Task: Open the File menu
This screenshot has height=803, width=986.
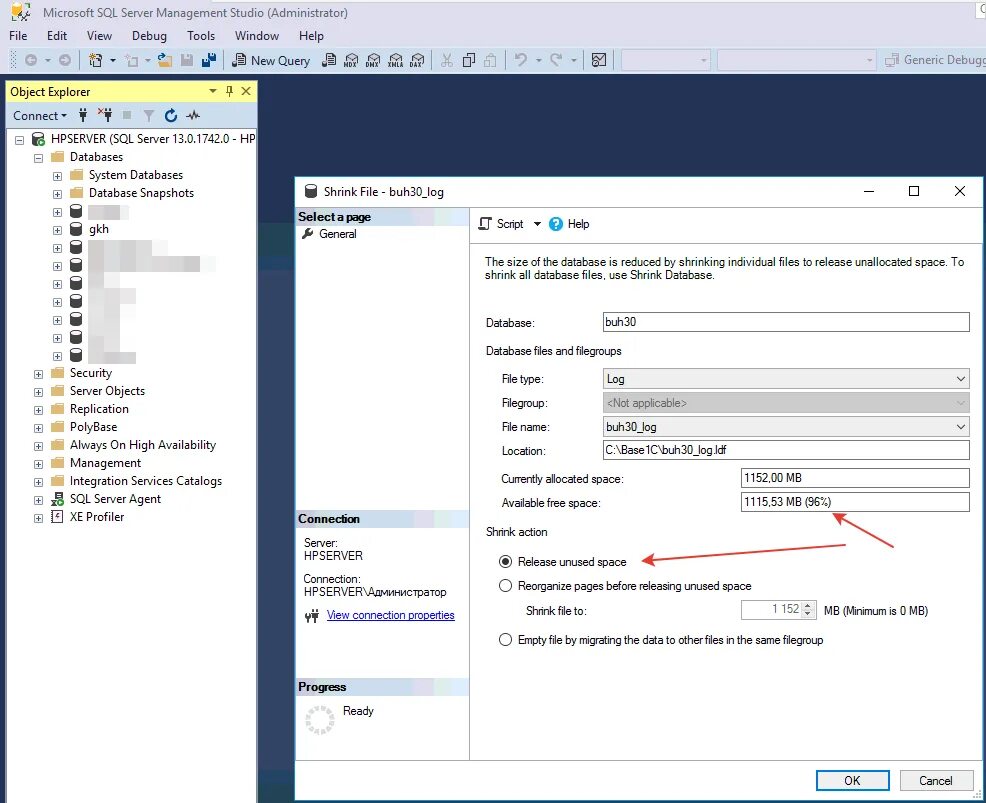Action: [18, 36]
